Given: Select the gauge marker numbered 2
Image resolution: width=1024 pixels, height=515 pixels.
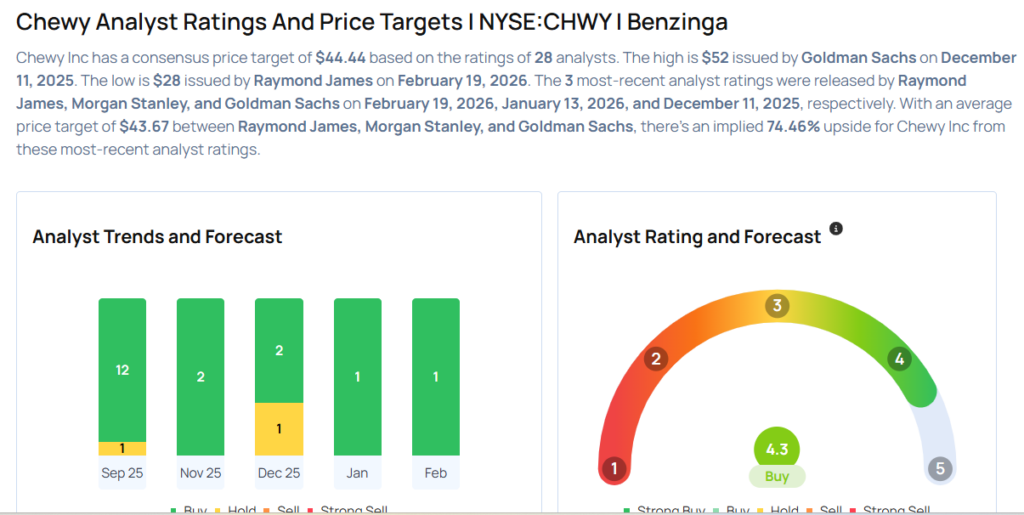Looking at the screenshot, I should click(656, 359).
